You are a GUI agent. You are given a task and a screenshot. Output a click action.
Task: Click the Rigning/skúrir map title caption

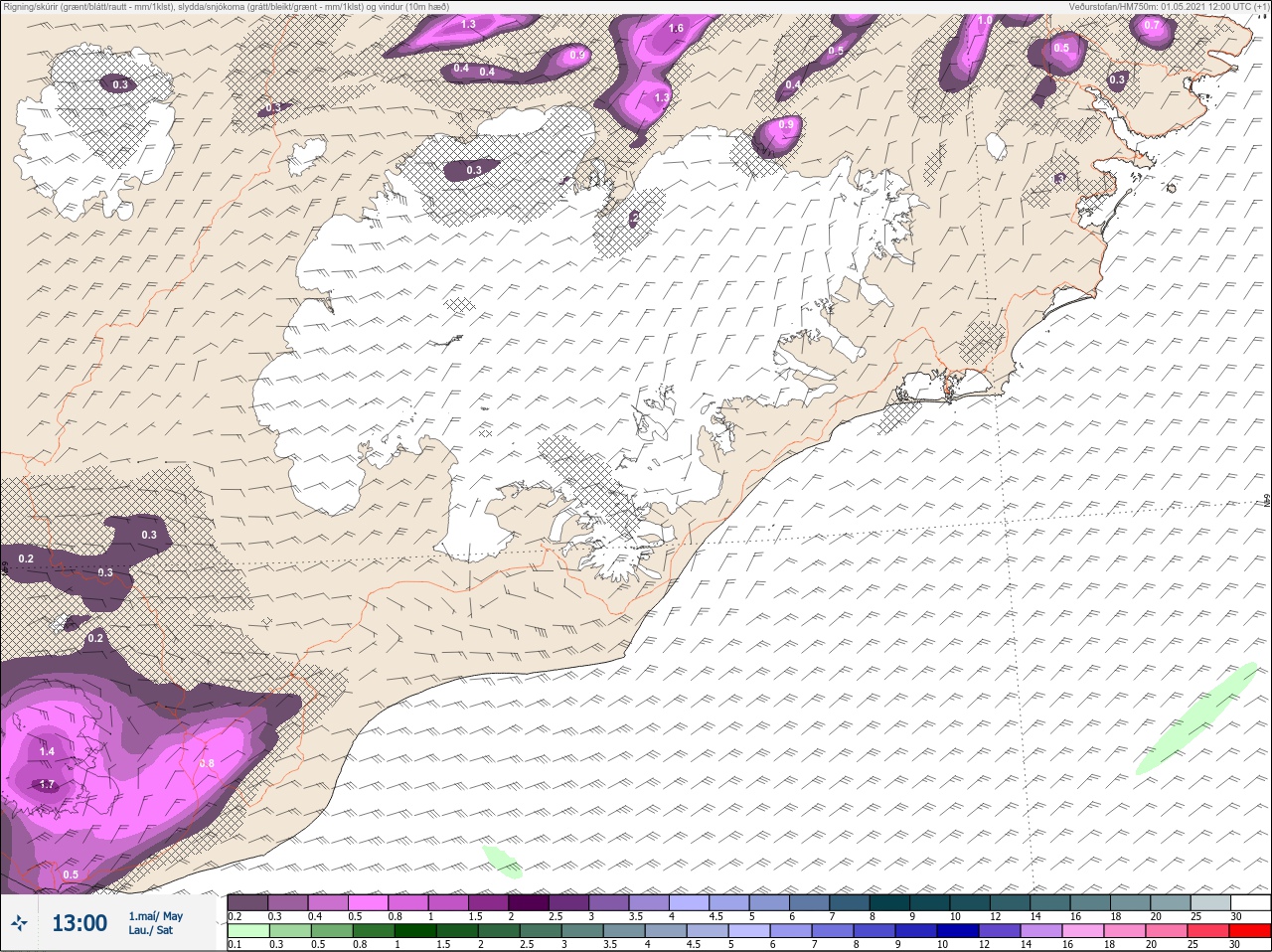pos(227,6)
